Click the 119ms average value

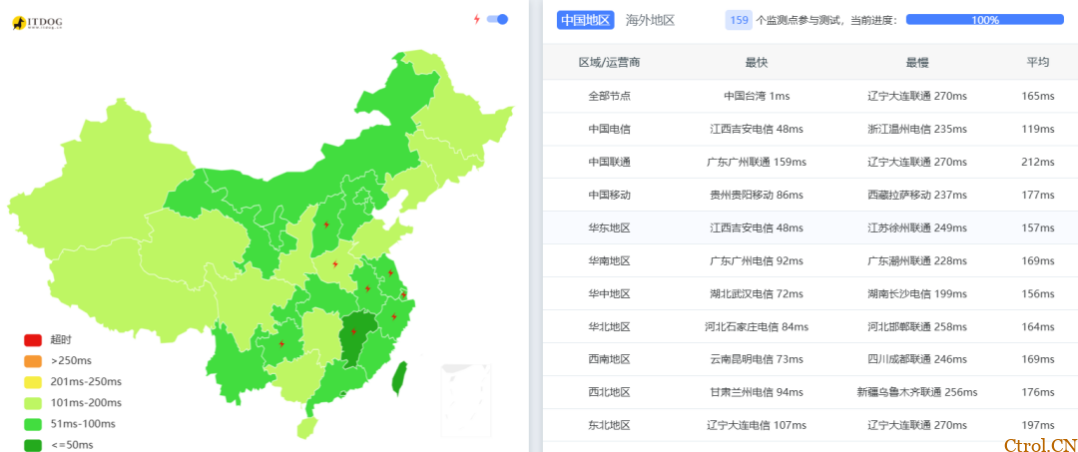click(x=1037, y=129)
